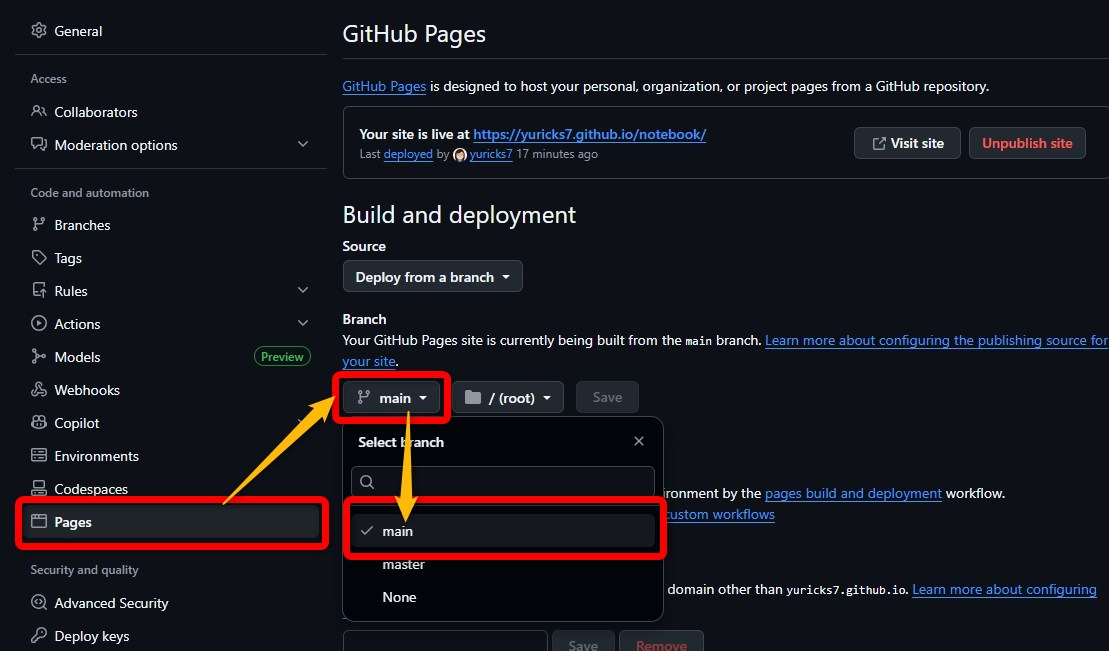Viewport: 1109px width, 651px height.
Task: Click the Advanced Security shield icon
Action: pyautogui.click(x=39, y=603)
